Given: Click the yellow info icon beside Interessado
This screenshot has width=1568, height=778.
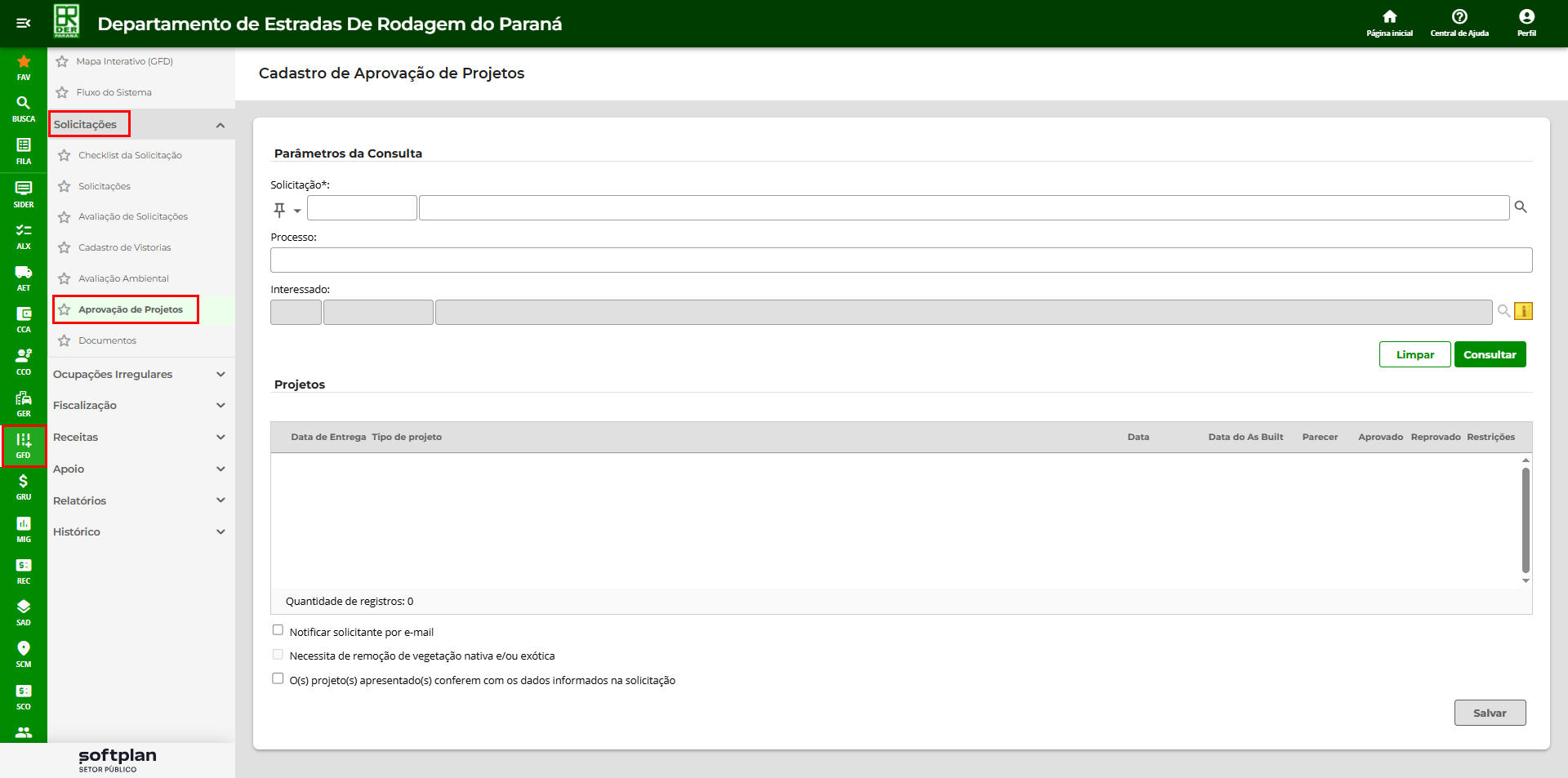Looking at the screenshot, I should point(1523,311).
